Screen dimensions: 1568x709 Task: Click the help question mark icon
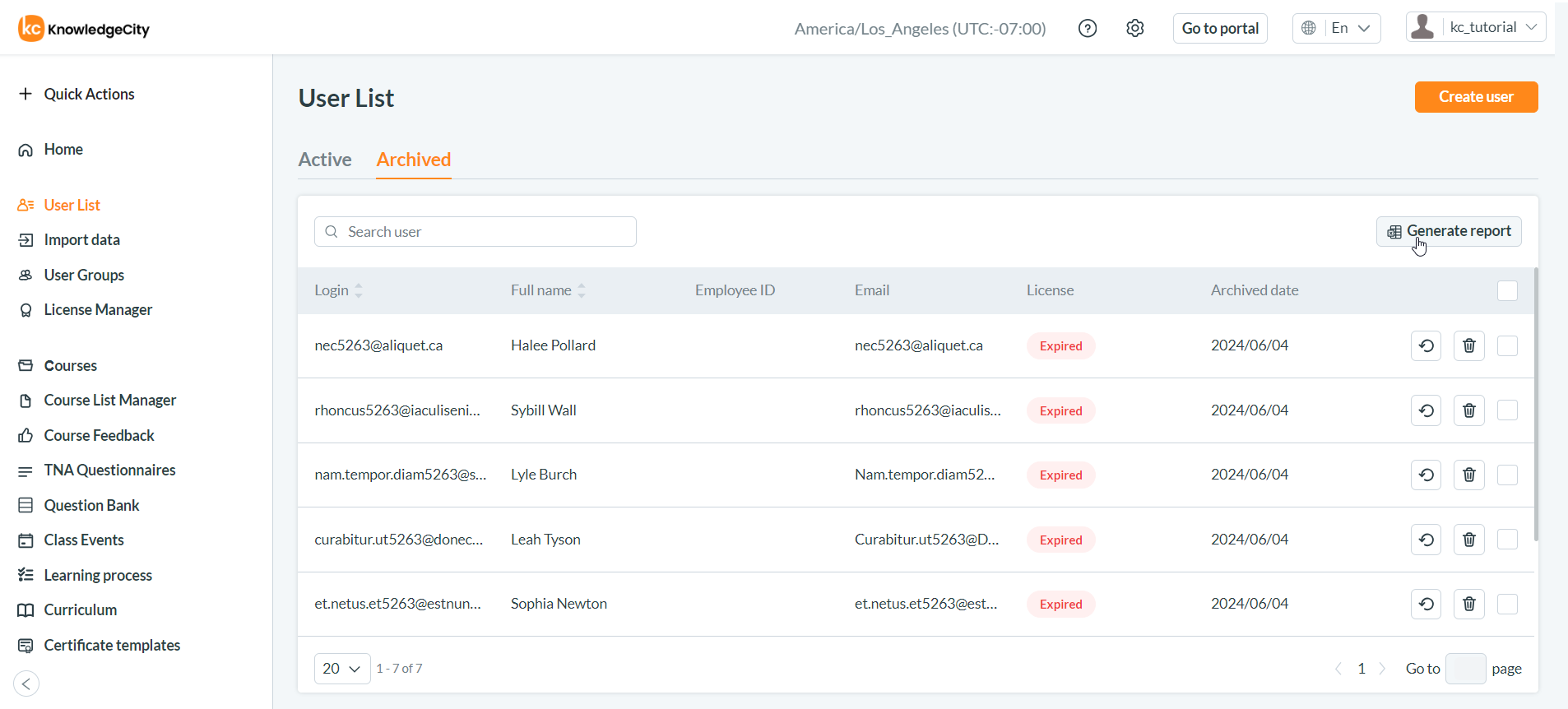tap(1088, 29)
